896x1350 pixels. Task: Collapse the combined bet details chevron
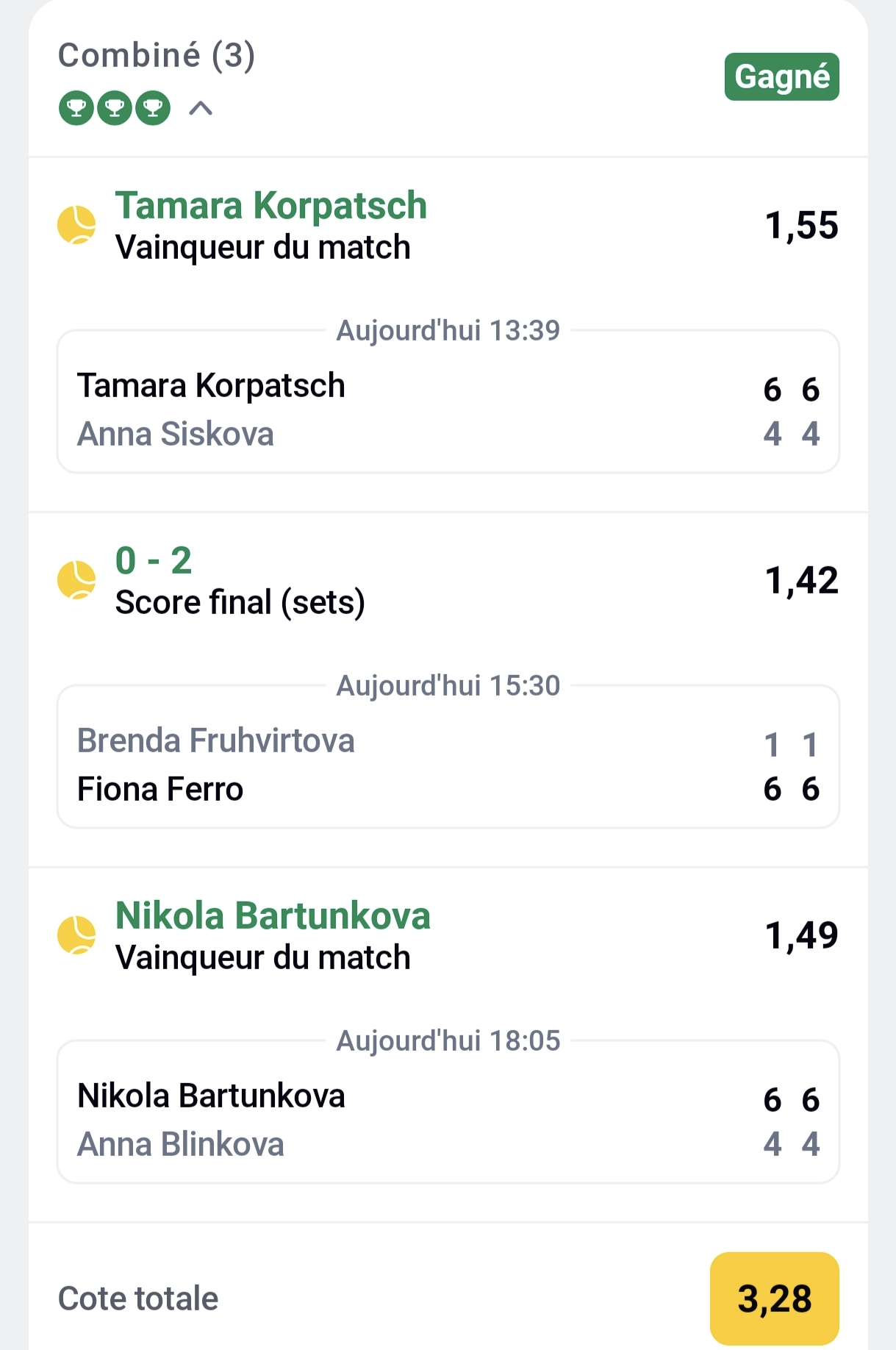201,109
